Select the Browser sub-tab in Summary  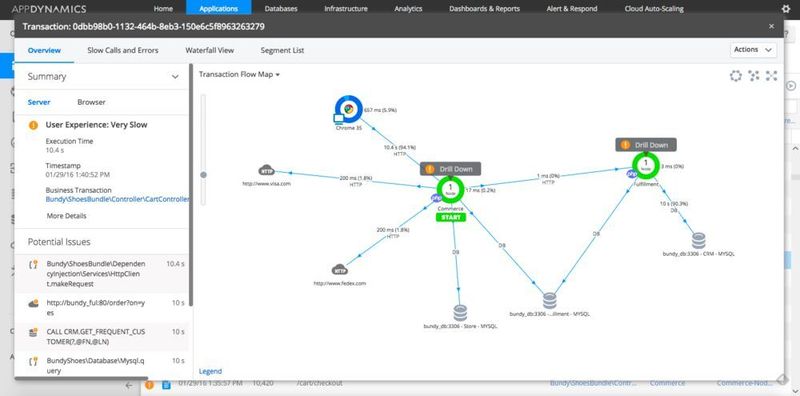91,102
